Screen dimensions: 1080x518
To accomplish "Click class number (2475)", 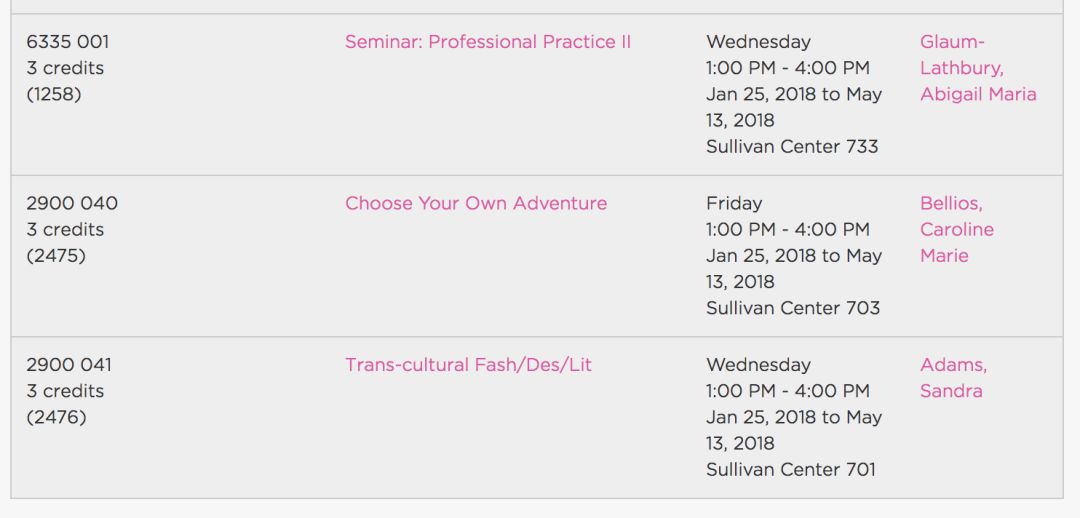I will click(x=56, y=256).
